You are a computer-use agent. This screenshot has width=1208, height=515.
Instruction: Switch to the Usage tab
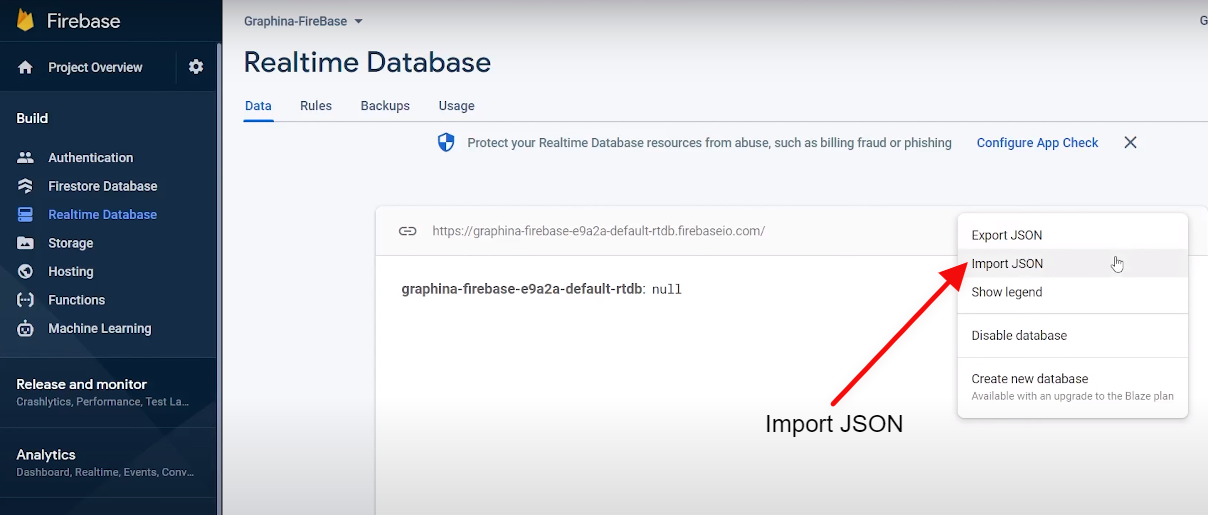pos(456,106)
